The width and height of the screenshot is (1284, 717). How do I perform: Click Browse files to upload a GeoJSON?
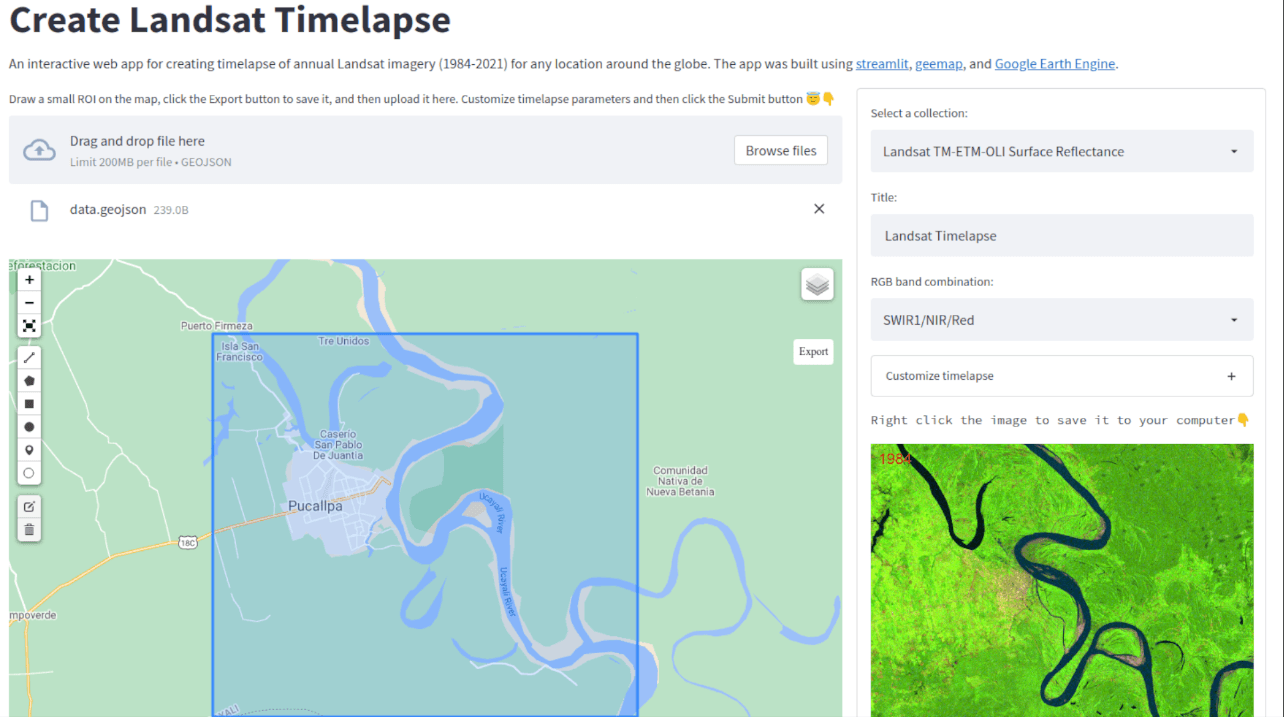tap(780, 150)
